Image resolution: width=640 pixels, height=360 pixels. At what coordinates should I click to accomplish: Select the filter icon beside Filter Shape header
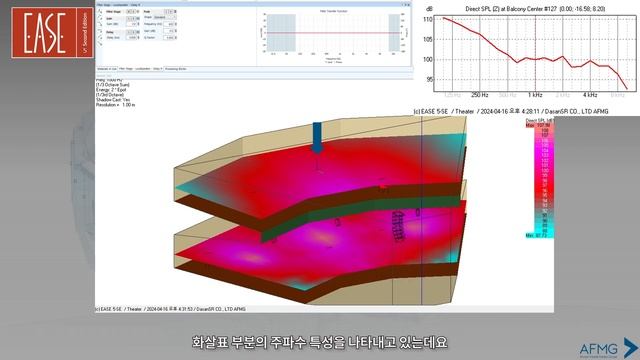tap(100, 11)
